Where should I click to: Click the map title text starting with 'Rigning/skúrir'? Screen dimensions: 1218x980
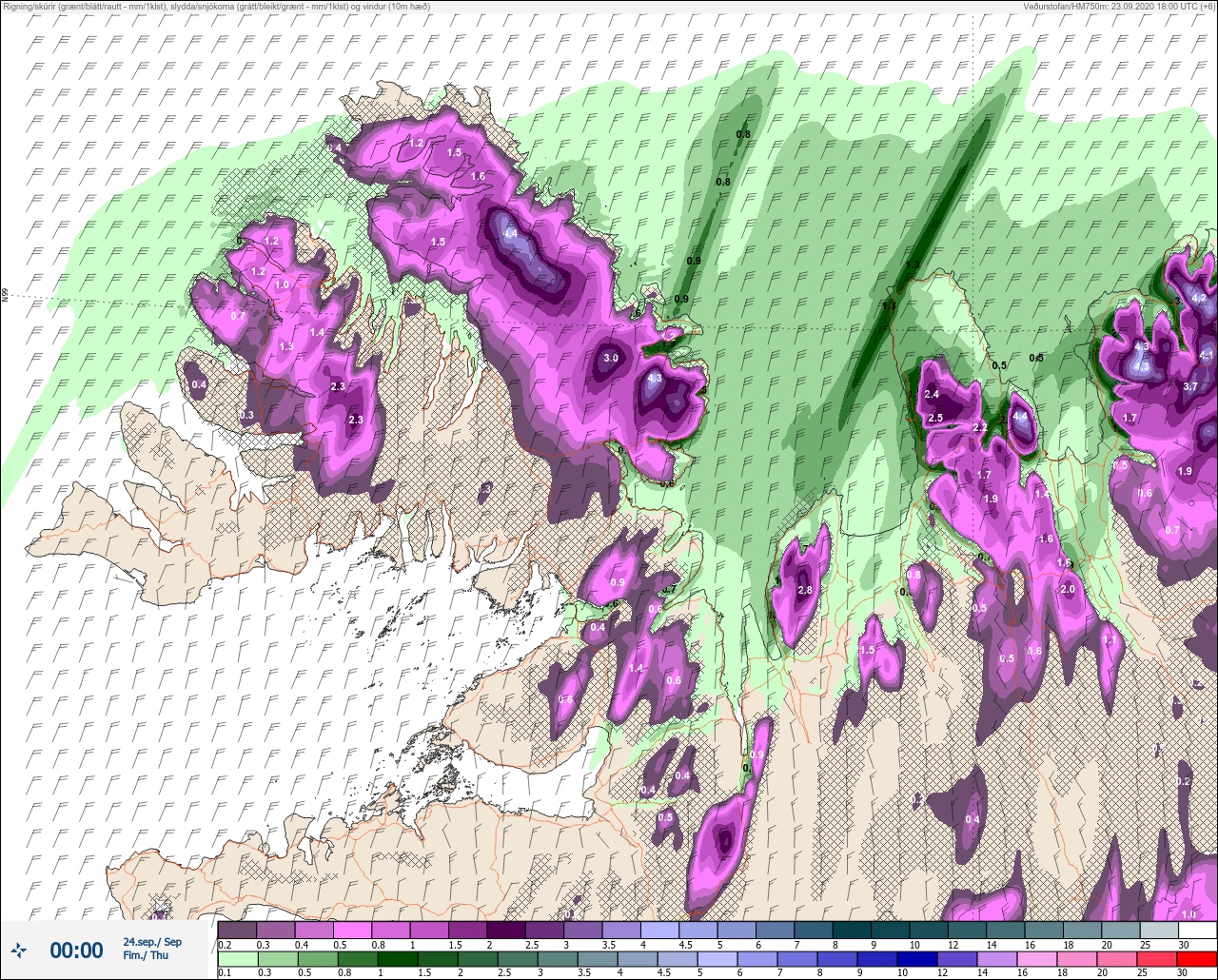pos(216,7)
